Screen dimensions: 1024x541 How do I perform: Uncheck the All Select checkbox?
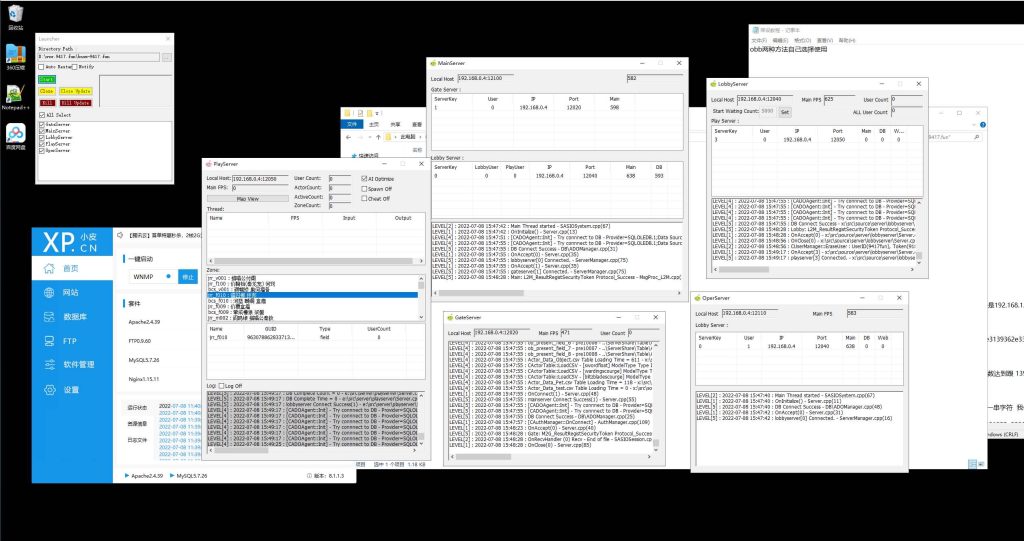coord(42,115)
